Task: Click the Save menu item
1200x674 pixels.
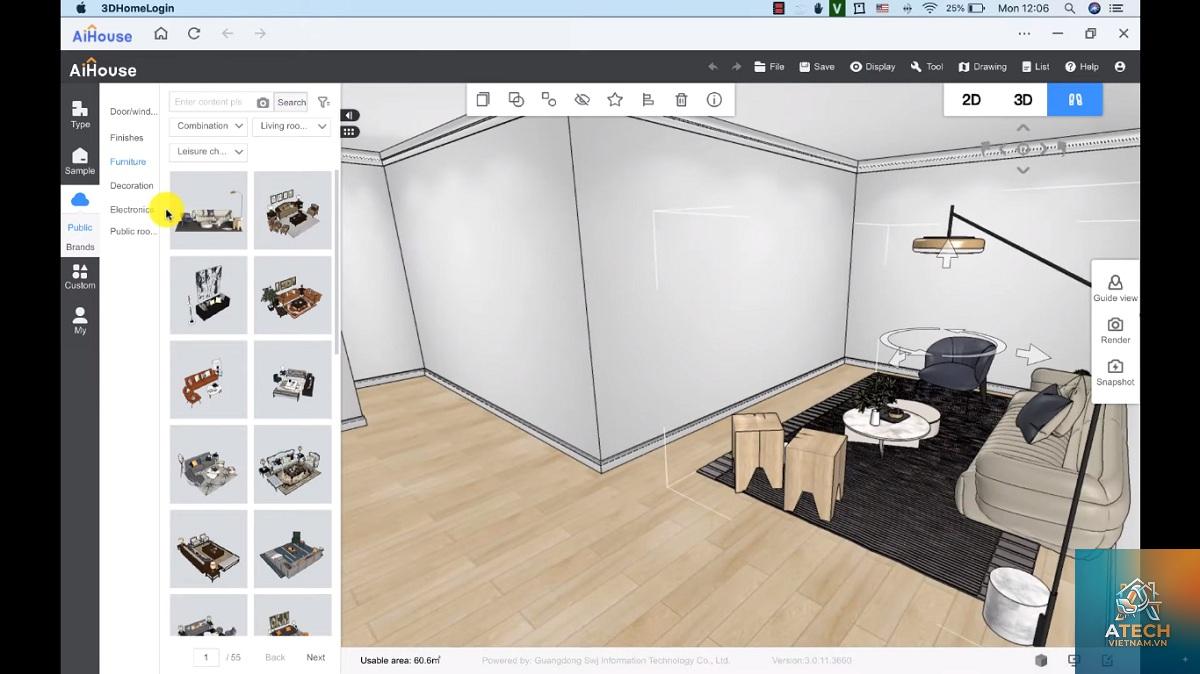Action: pos(817,67)
